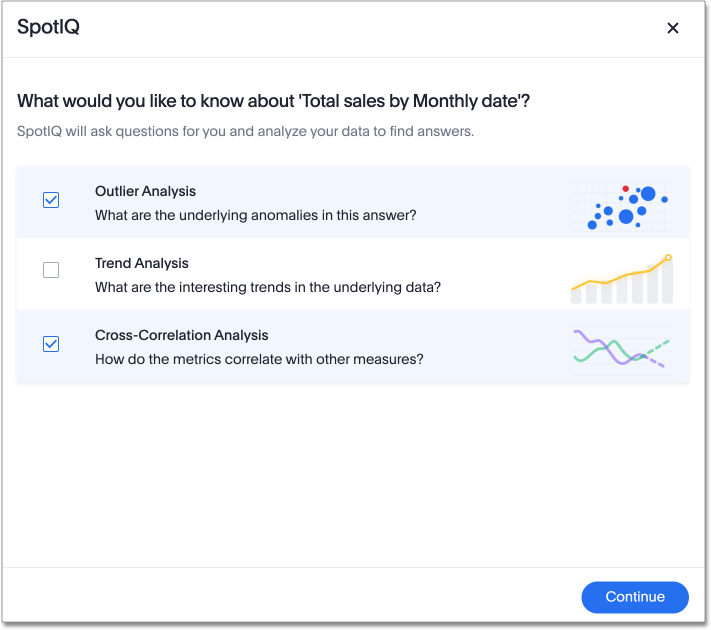This screenshot has height=630, width=711.
Task: Uncheck the Cross-Correlation Analysis checkbox
Action: click(x=51, y=344)
